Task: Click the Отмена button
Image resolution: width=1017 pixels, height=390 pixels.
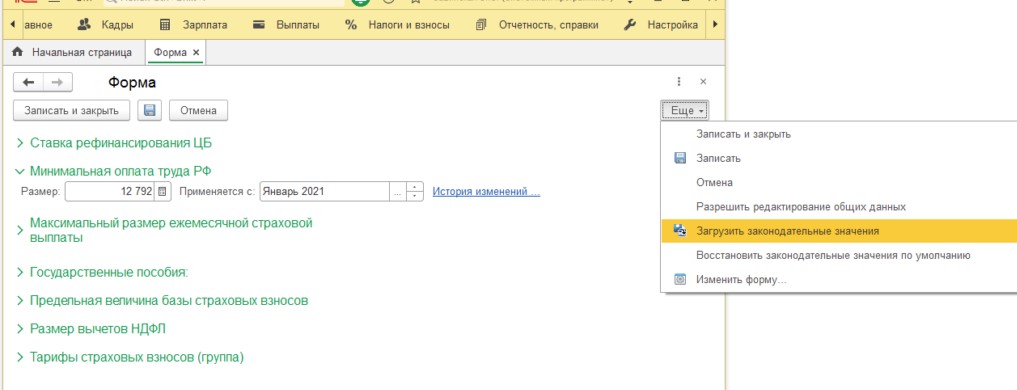Action: point(198,110)
